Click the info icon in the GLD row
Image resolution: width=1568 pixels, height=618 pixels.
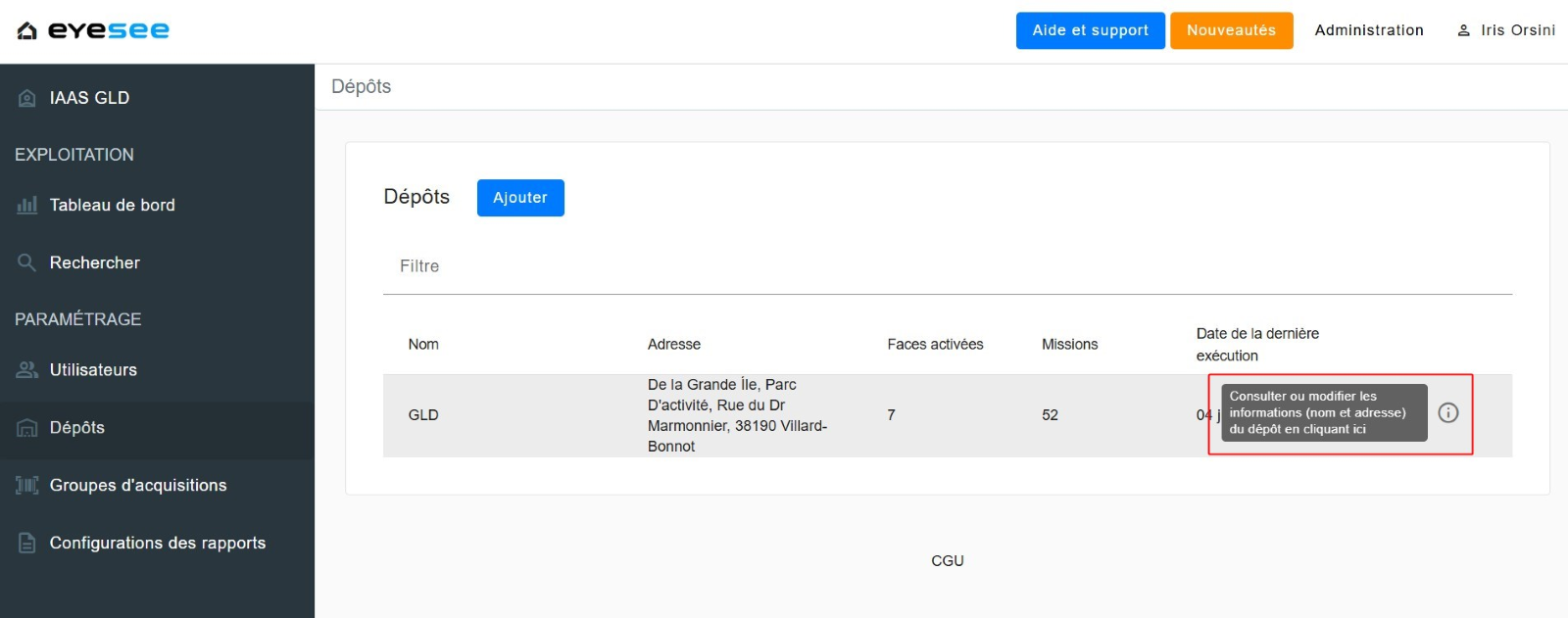1447,413
